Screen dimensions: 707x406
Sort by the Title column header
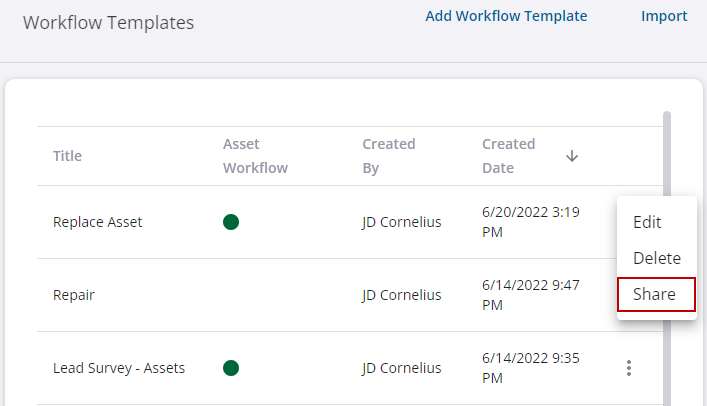pyautogui.click(x=68, y=156)
